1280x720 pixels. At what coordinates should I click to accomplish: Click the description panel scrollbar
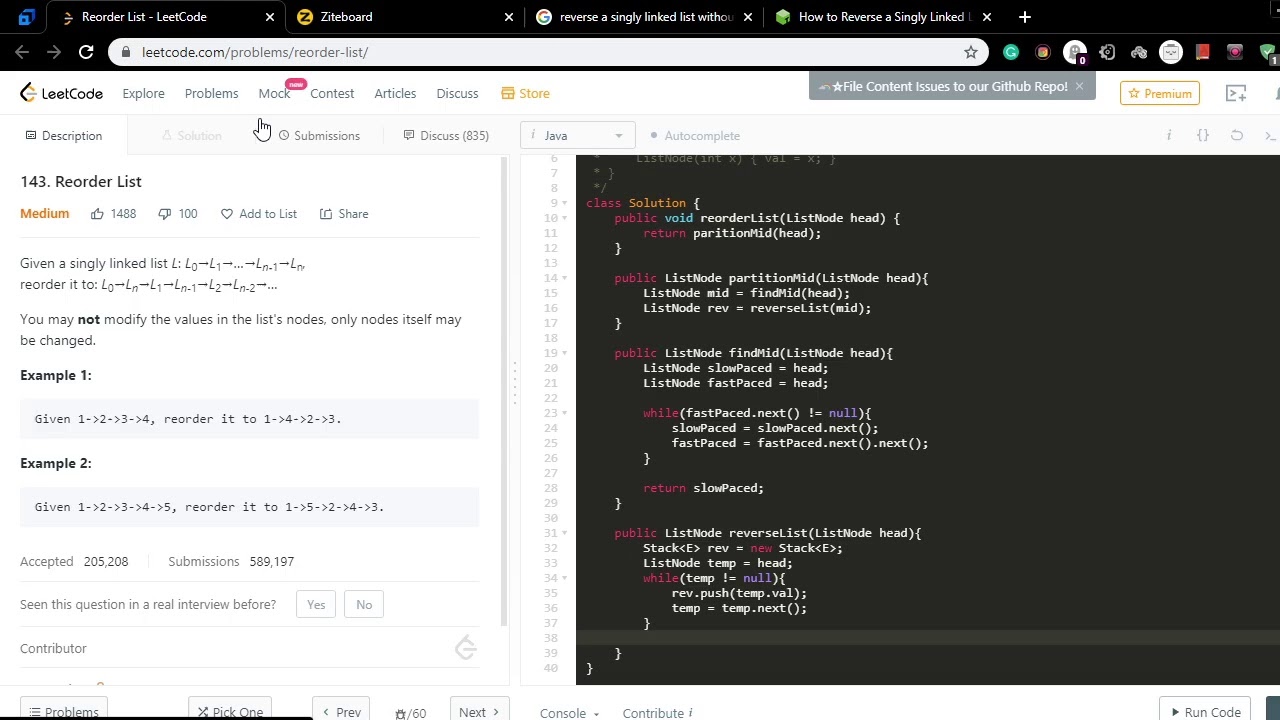pyautogui.click(x=503, y=390)
